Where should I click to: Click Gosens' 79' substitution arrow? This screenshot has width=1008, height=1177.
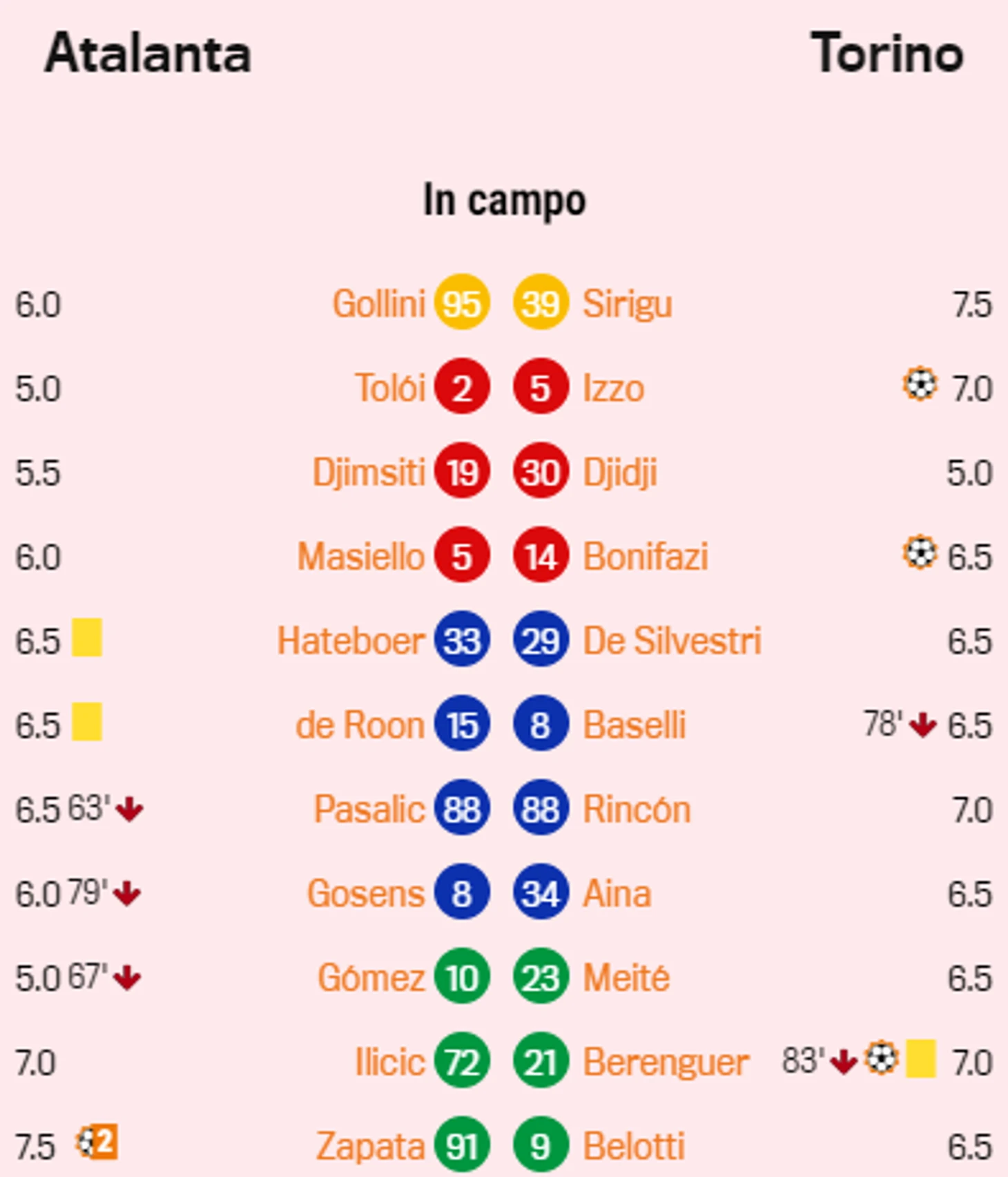tap(127, 893)
